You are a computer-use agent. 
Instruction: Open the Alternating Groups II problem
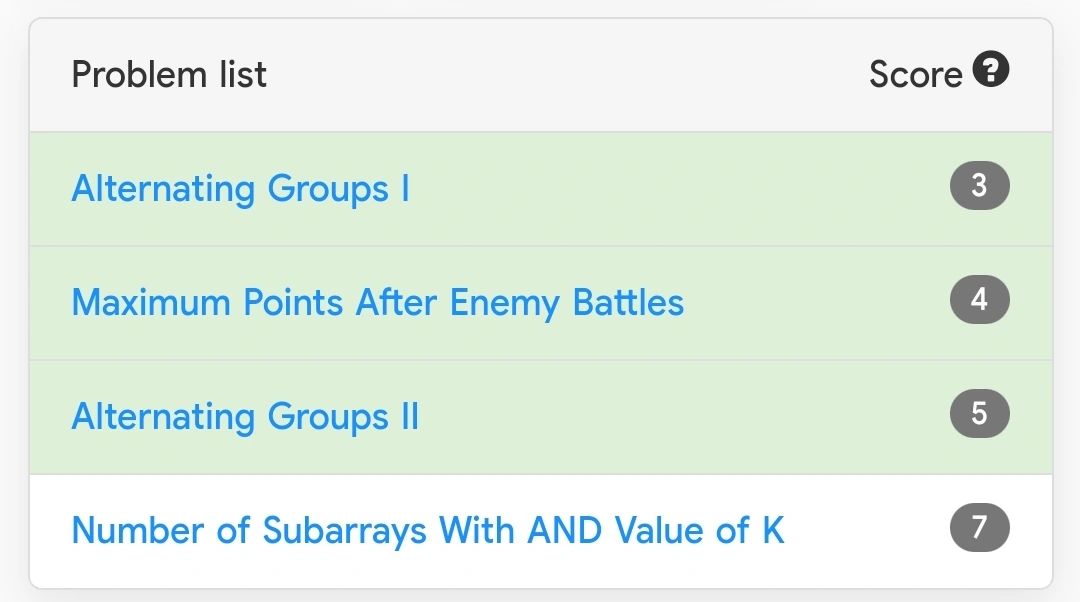(x=245, y=416)
